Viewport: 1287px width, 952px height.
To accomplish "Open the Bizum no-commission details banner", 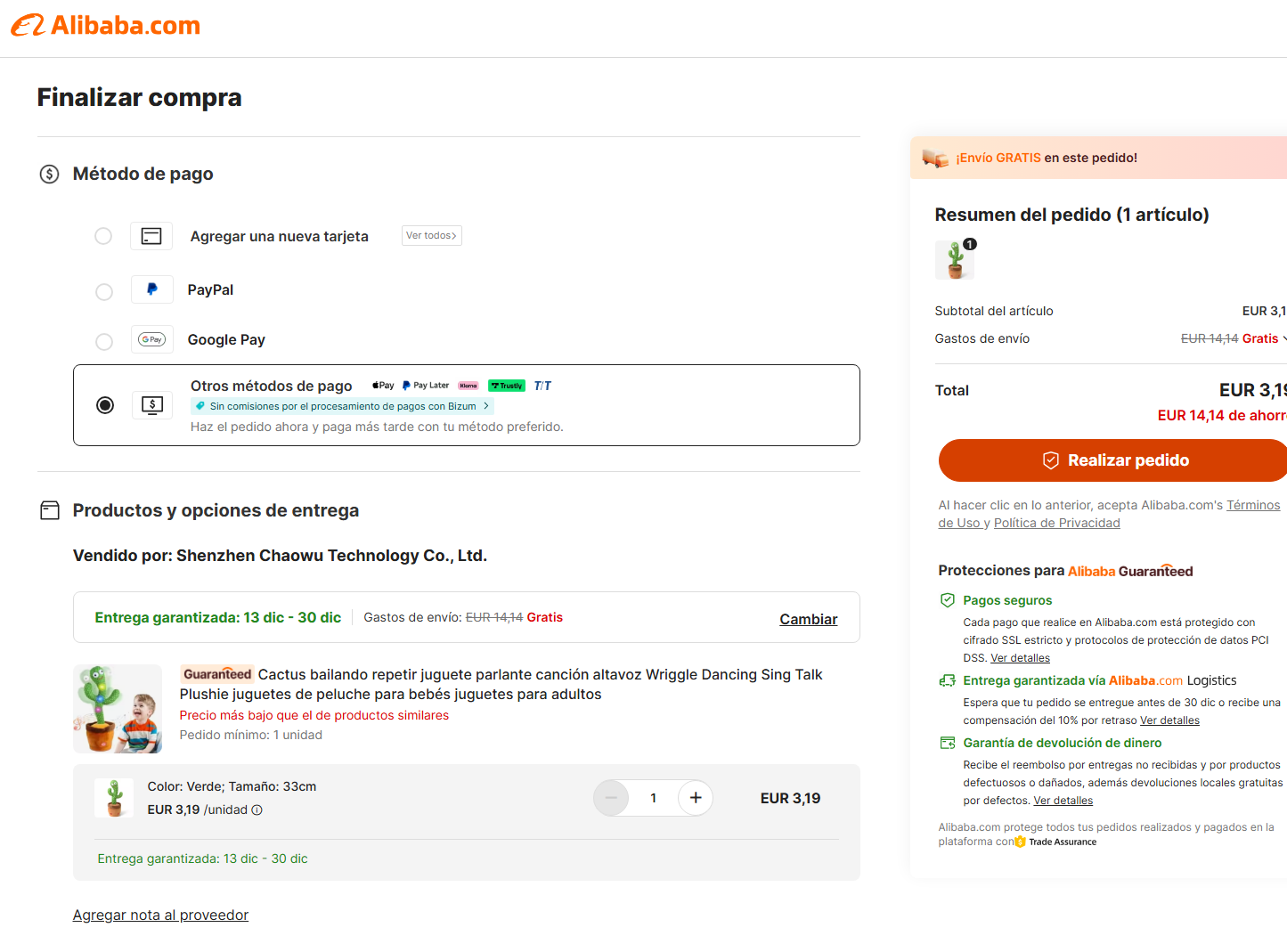I will click(x=343, y=406).
